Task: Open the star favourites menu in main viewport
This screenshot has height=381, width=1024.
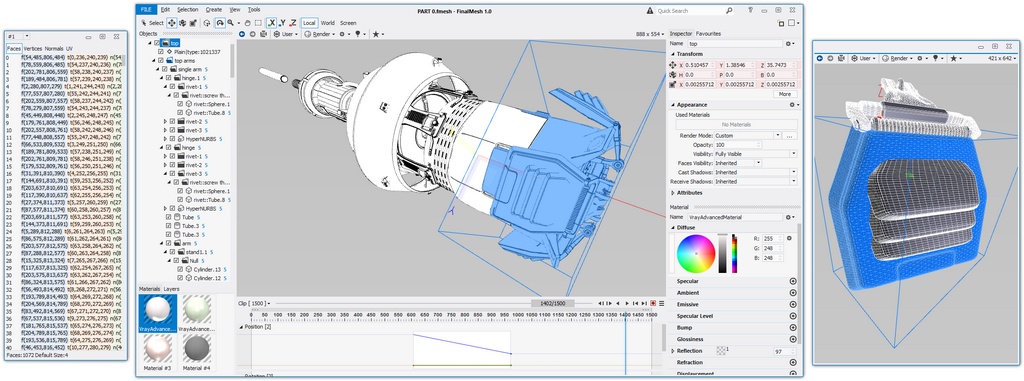Action: tap(377, 34)
